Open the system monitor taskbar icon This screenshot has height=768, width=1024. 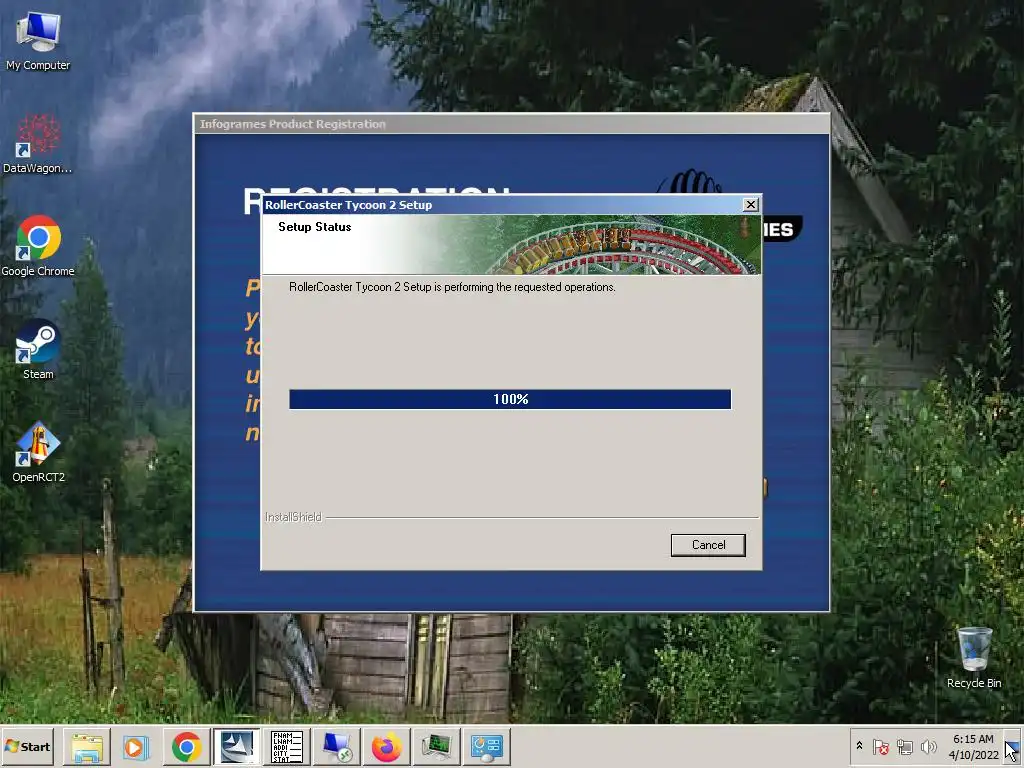436,747
